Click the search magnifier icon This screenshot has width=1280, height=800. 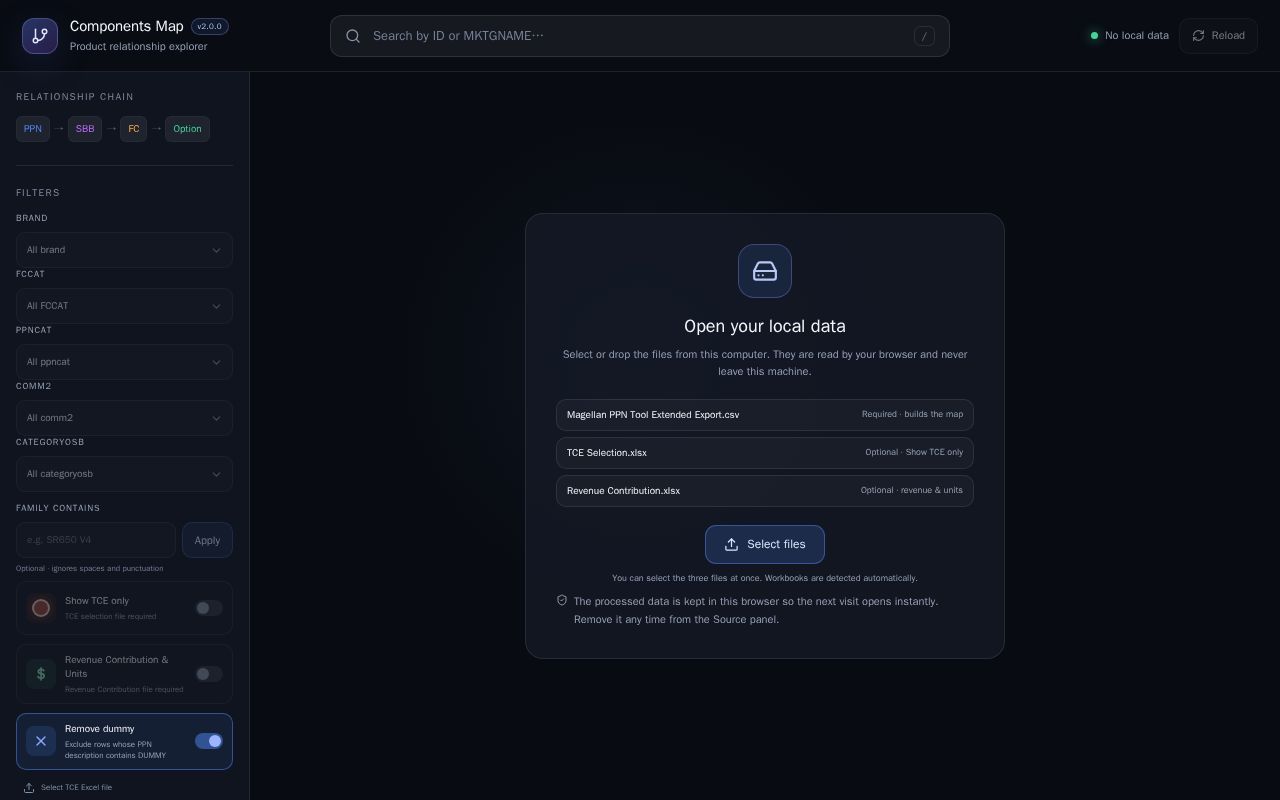pyautogui.click(x=353, y=36)
